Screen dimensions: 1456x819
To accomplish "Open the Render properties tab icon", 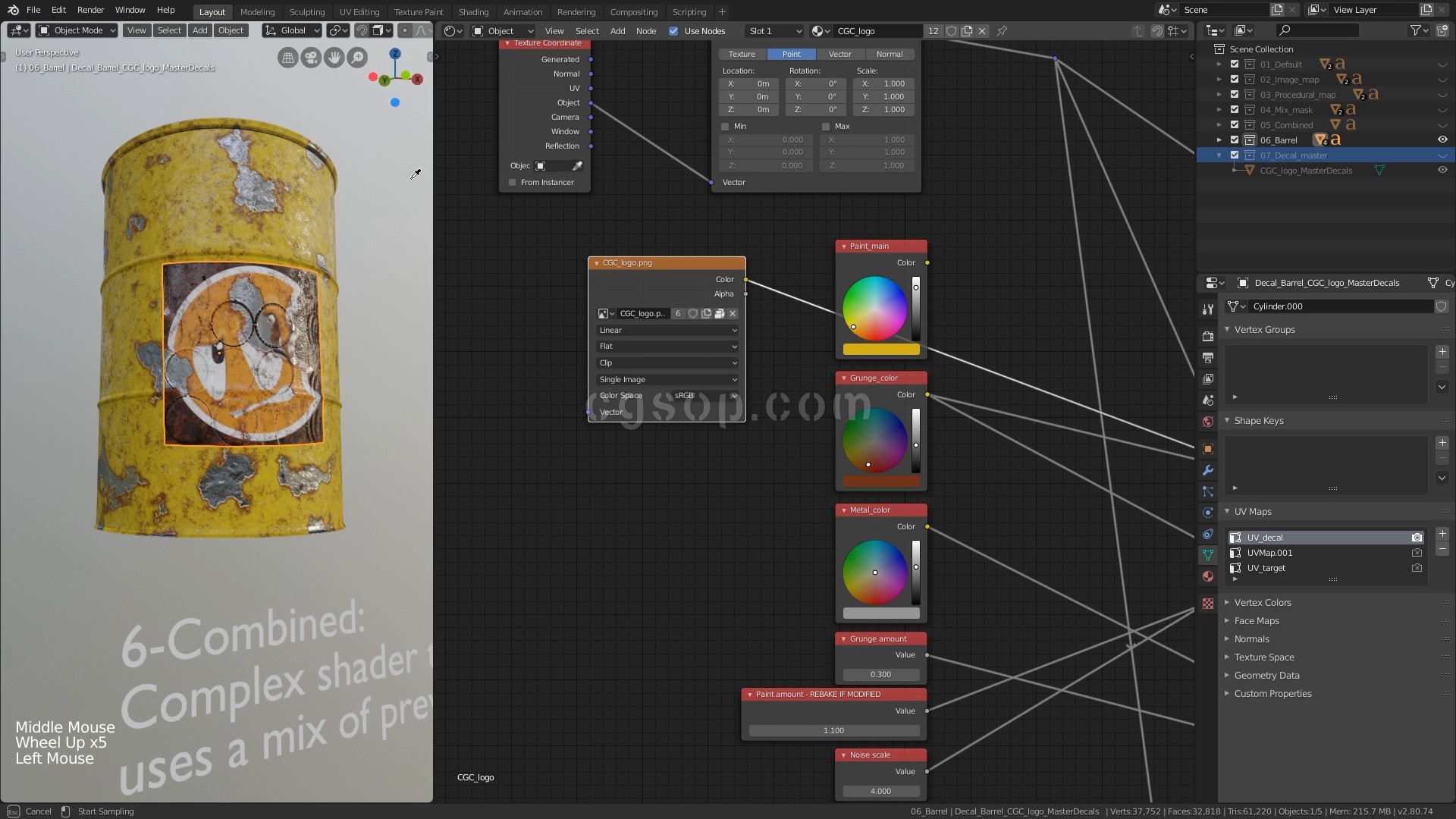I will tap(1208, 336).
